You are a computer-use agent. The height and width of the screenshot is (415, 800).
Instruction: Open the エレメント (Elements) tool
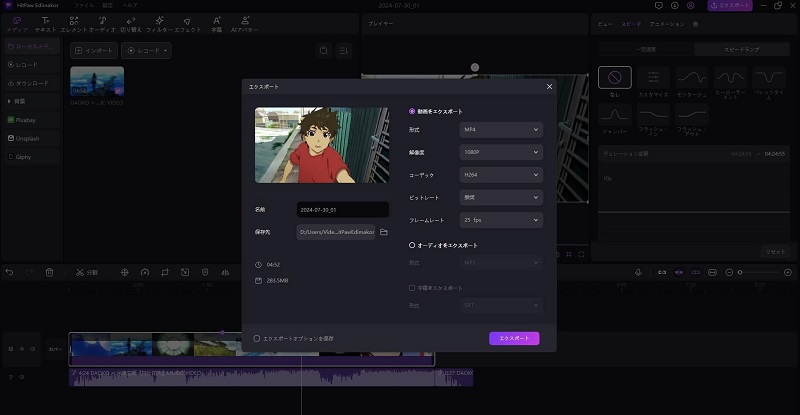point(74,24)
